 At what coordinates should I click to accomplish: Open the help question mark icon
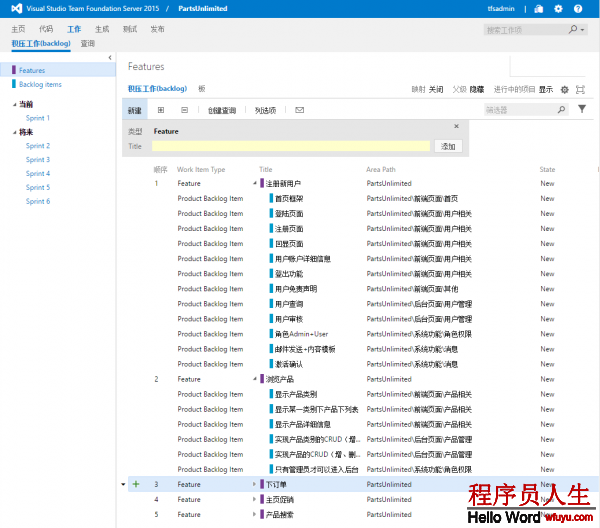pyautogui.click(x=578, y=9)
